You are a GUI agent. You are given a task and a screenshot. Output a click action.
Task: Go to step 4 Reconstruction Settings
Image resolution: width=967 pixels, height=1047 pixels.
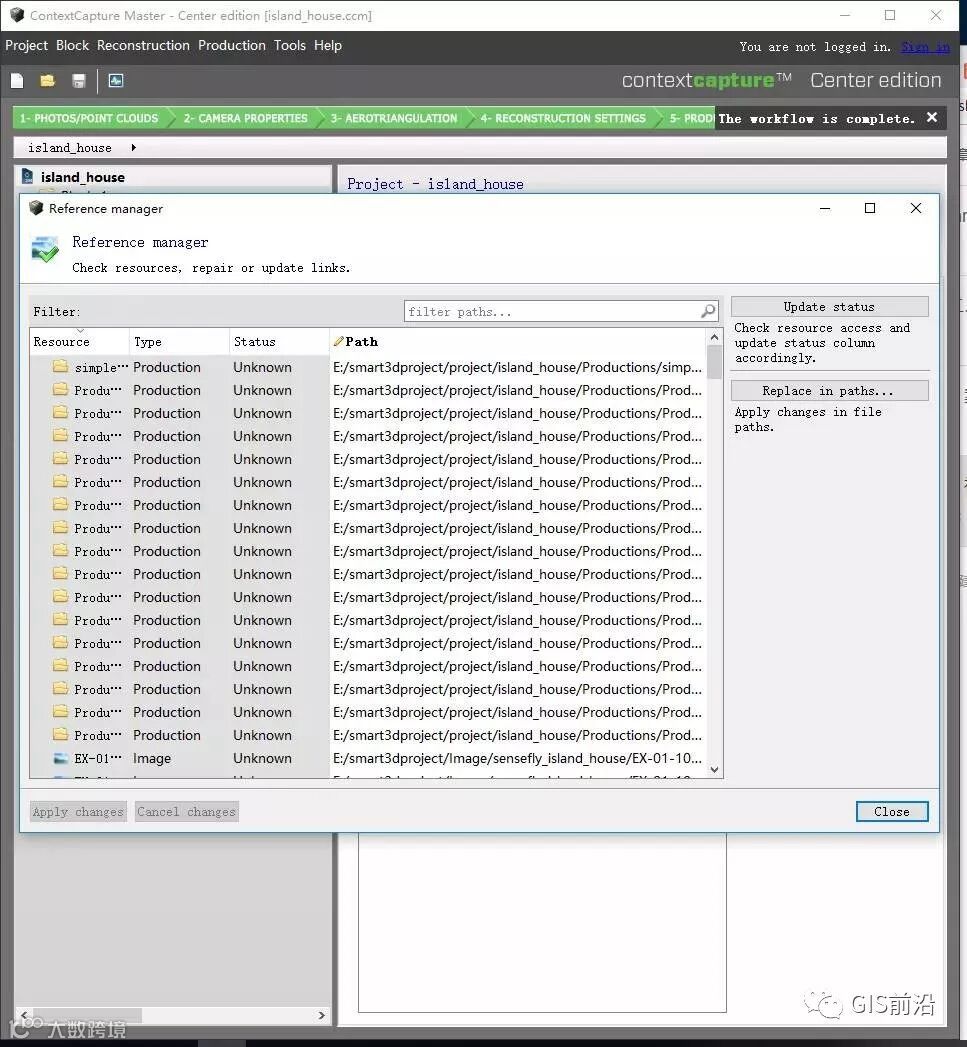[563, 118]
